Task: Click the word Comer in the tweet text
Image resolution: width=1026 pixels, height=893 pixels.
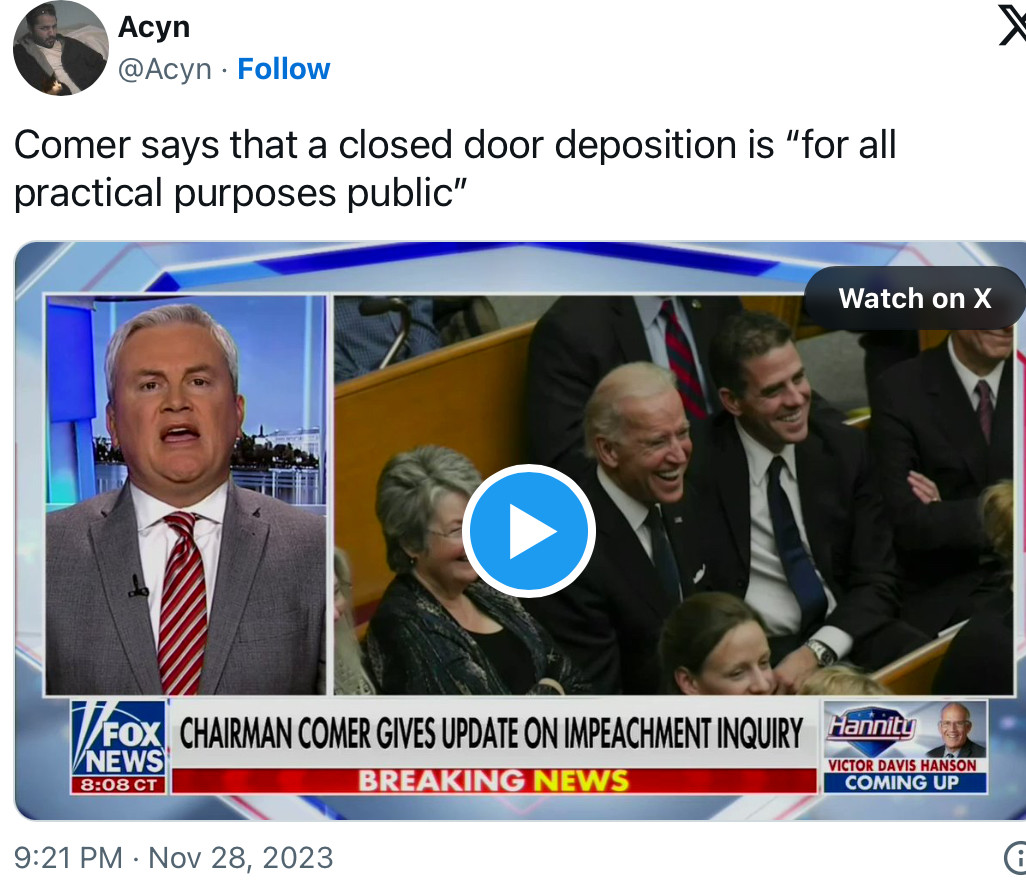Action: (73, 145)
